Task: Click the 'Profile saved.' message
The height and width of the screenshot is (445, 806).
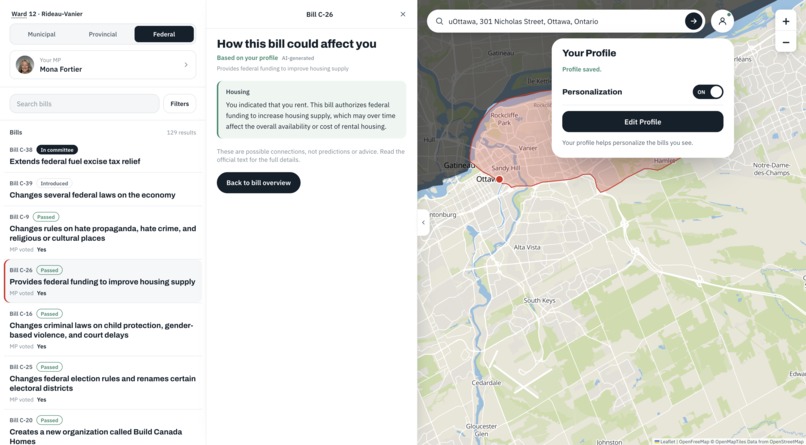Action: pos(581,69)
